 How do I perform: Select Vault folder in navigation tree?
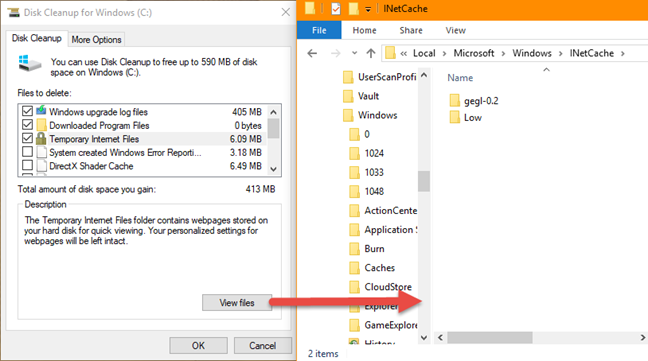[x=361, y=96]
